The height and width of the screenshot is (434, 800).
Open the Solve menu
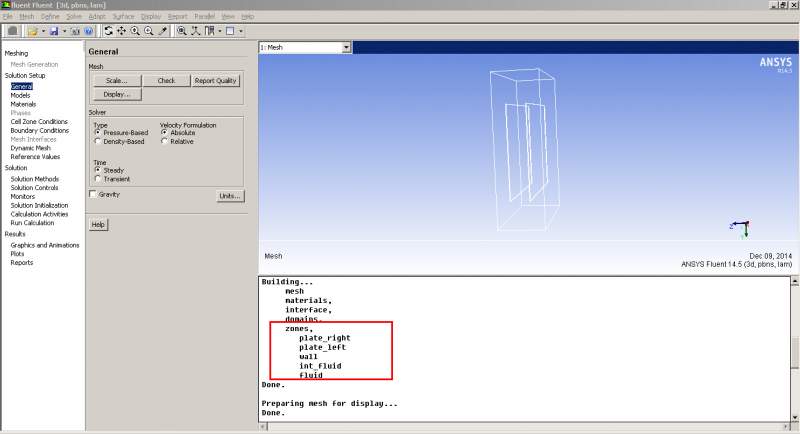[x=74, y=16]
